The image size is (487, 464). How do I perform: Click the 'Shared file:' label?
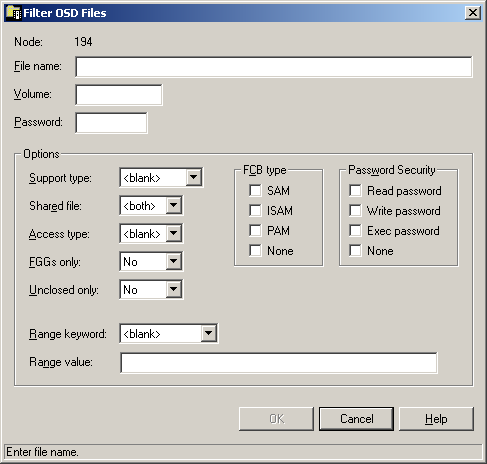point(55,206)
